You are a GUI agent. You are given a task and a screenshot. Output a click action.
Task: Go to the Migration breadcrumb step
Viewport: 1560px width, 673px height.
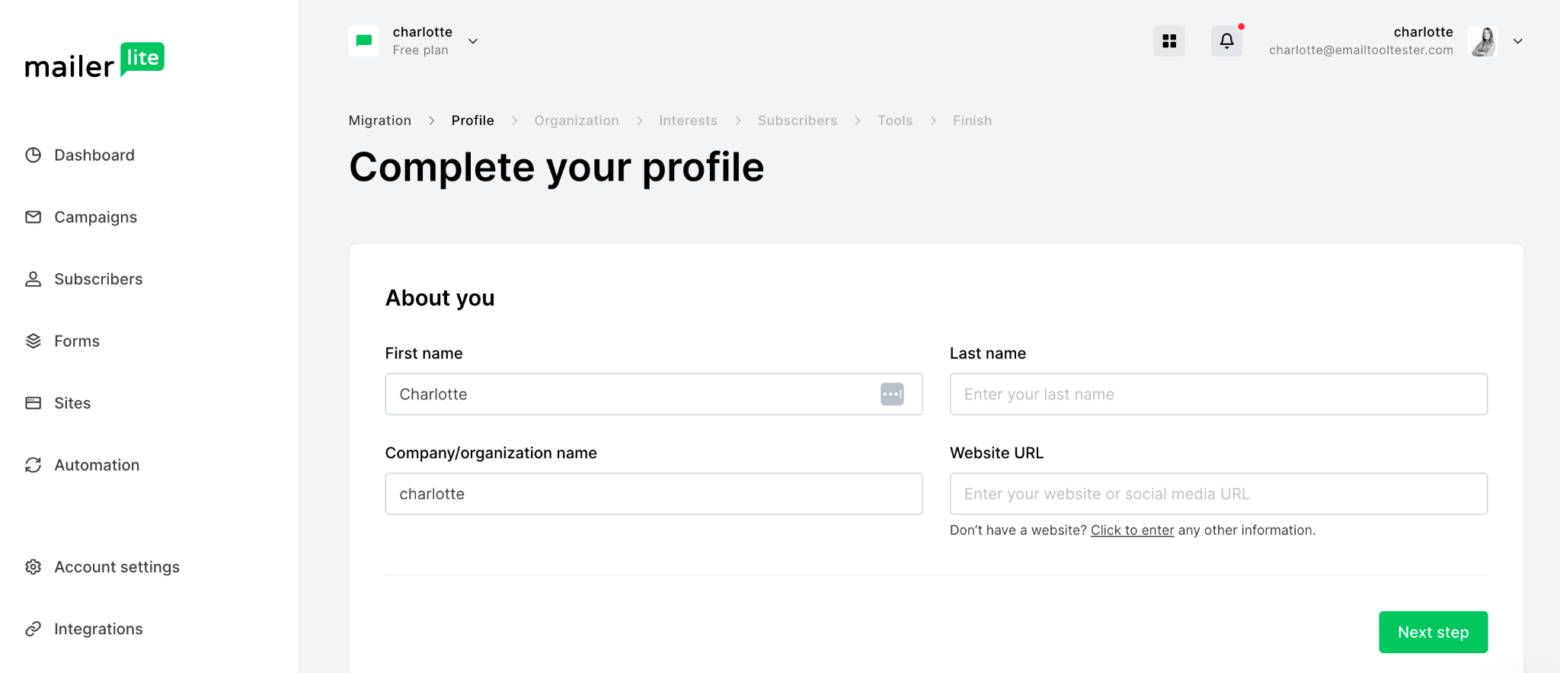pyautogui.click(x=379, y=120)
